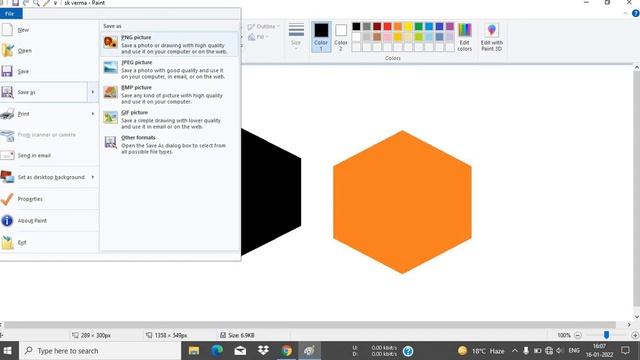Open Other formats save dialog
The height and width of the screenshot is (360, 640).
[169, 144]
